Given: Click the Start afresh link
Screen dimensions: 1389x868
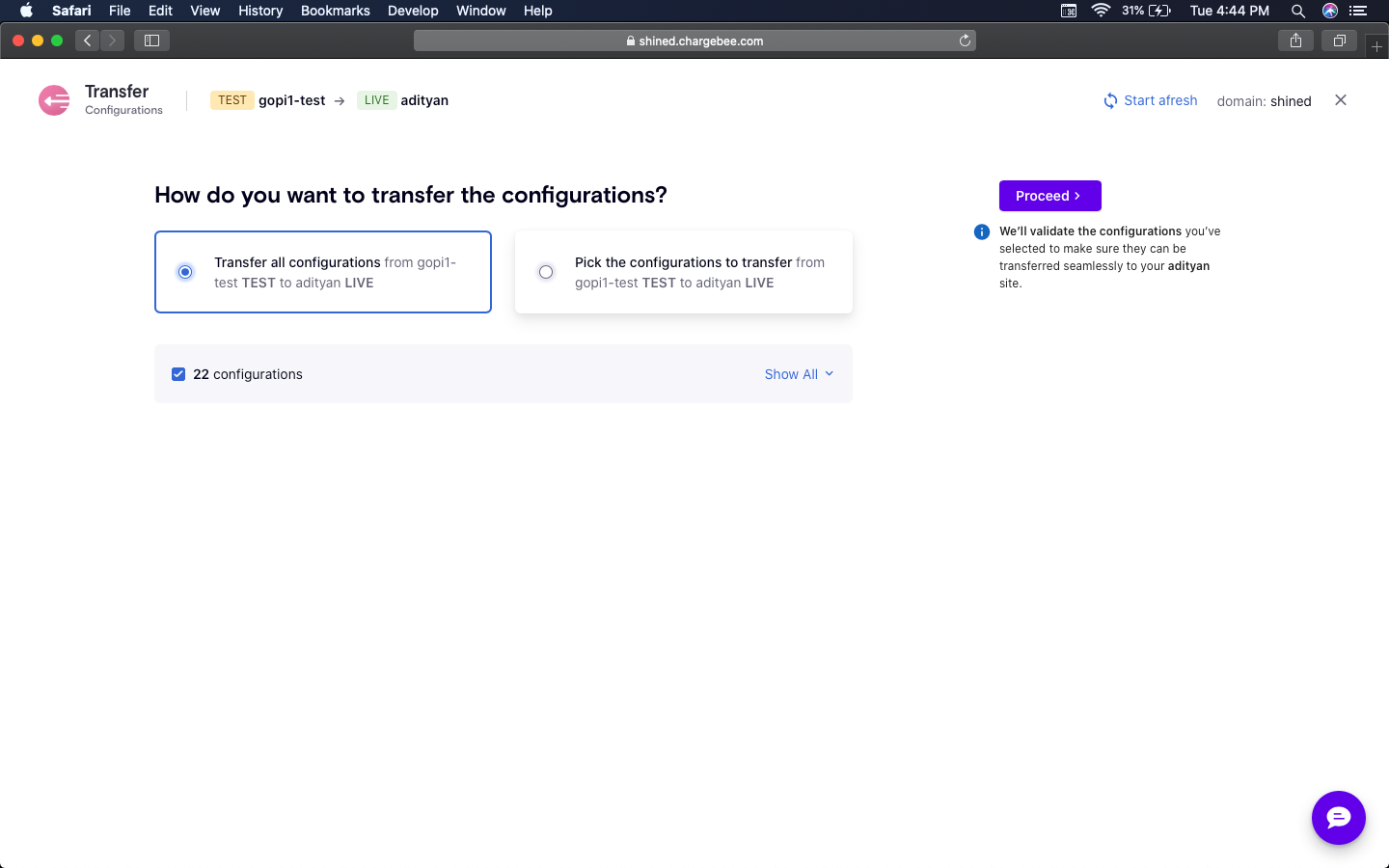Looking at the screenshot, I should coord(1161,99).
